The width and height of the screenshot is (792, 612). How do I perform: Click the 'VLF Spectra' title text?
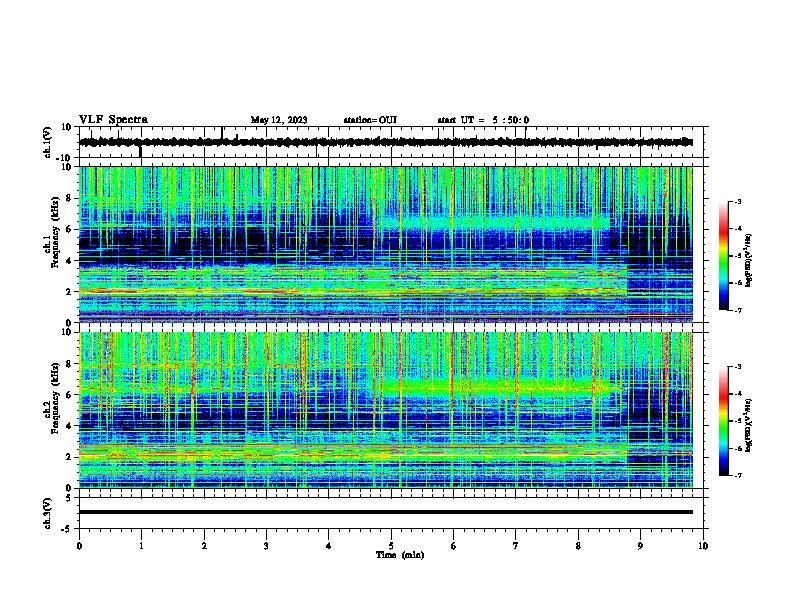[x=113, y=120]
